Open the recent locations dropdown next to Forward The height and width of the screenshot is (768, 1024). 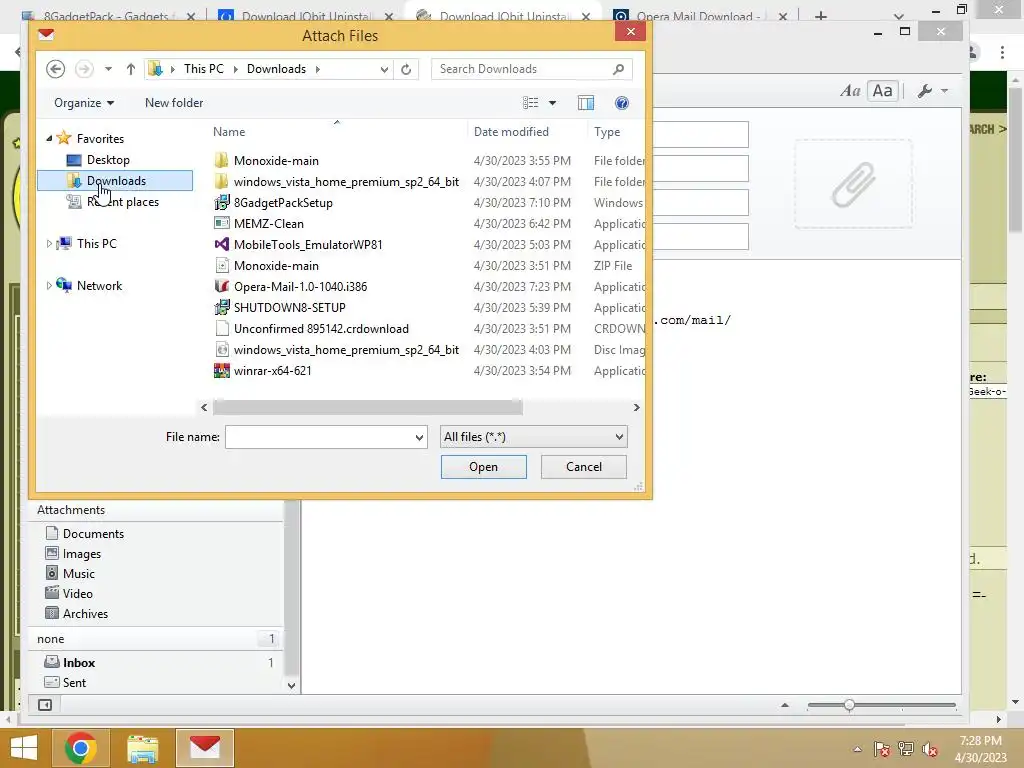coord(108,69)
